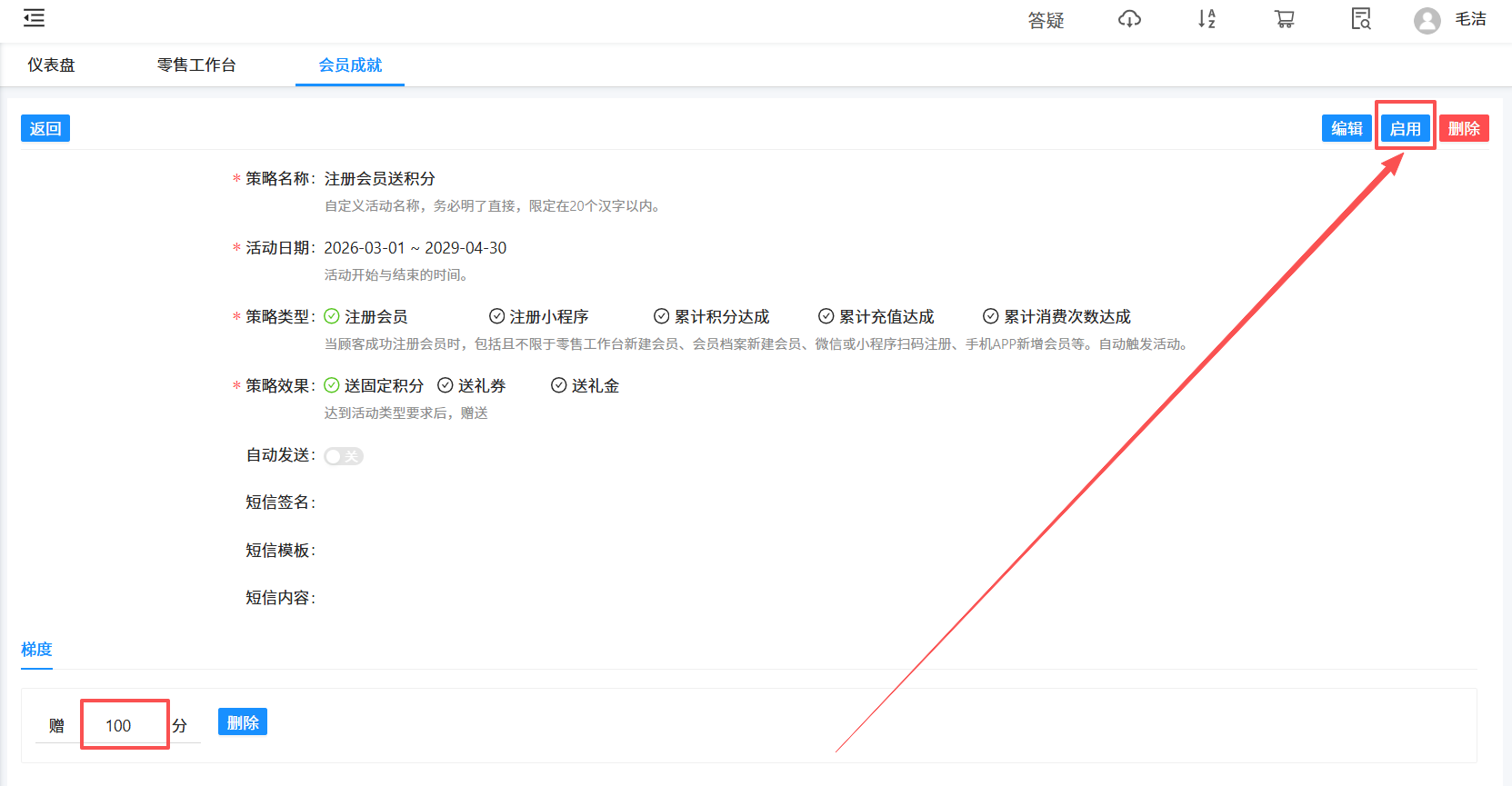Open the 毛洁 user account menu
Screen dimensions: 1512x786
(1470, 19)
